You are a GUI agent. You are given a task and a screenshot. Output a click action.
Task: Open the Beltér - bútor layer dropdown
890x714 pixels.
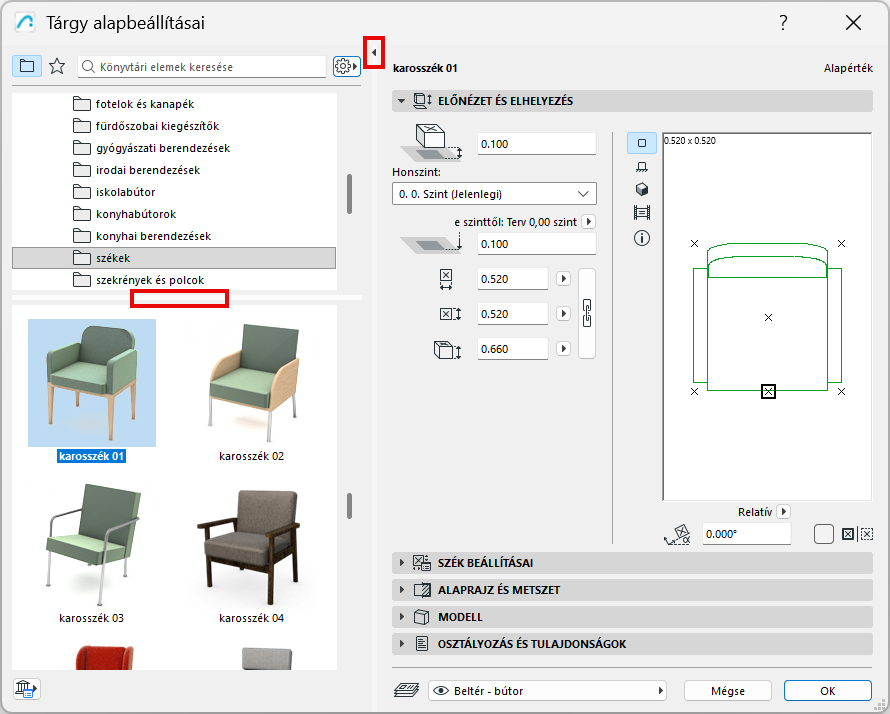[547, 691]
